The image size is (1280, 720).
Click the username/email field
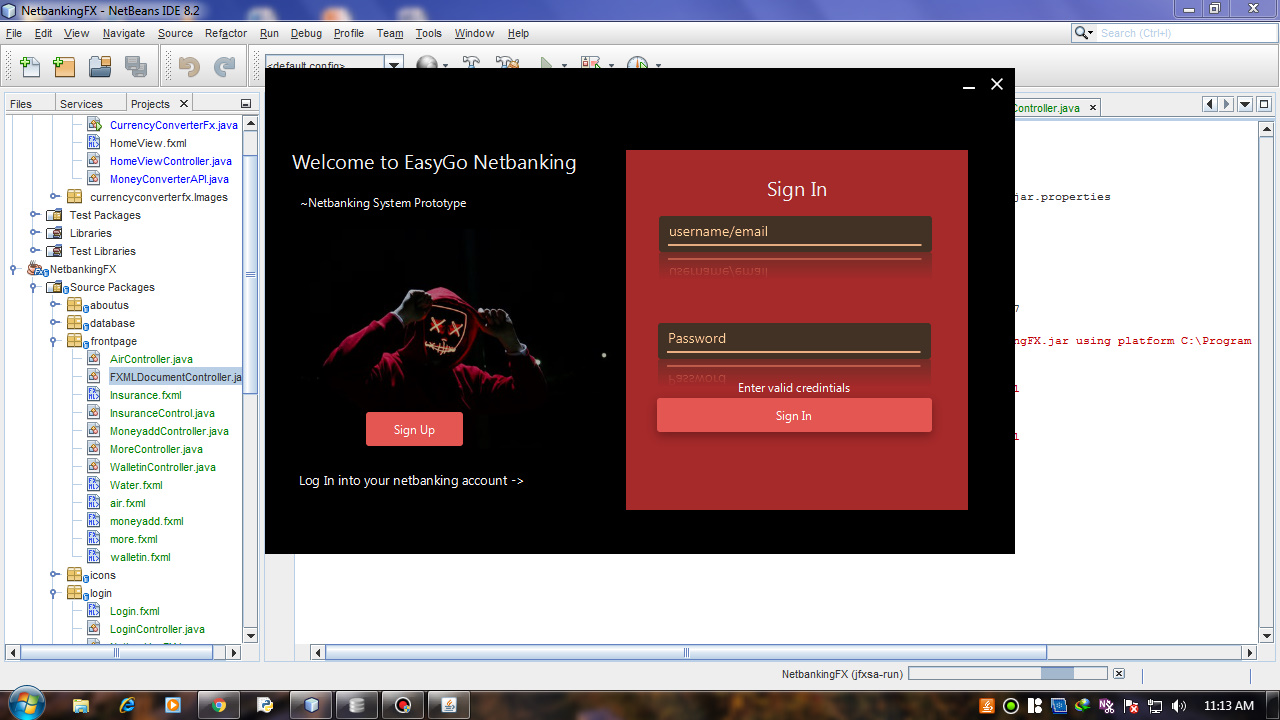[795, 233]
